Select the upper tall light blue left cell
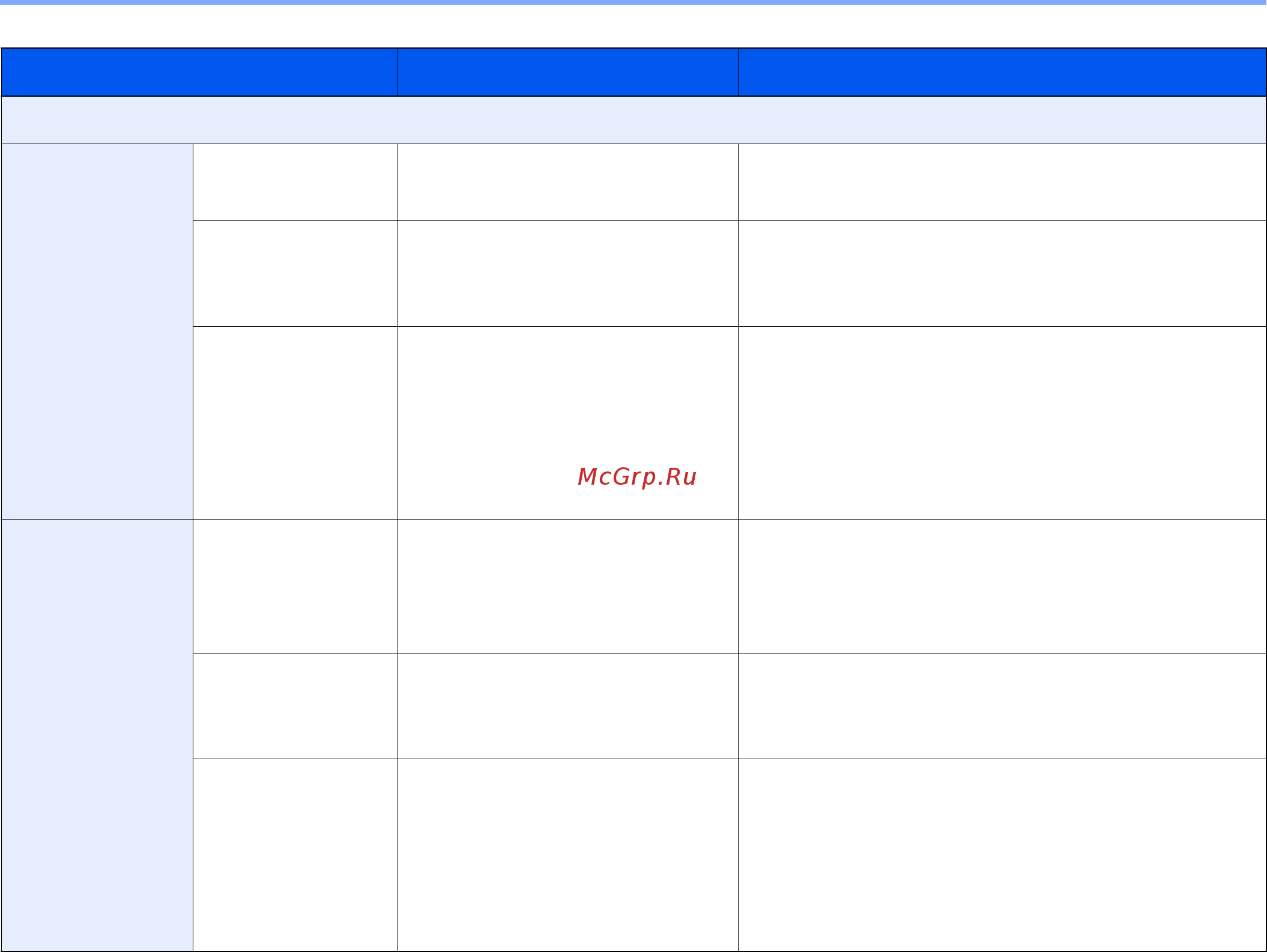The image size is (1267, 952). click(97, 331)
